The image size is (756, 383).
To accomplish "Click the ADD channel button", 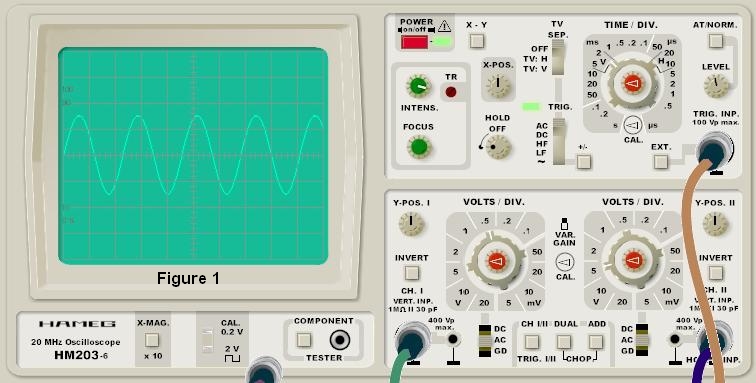I will tap(596, 342).
